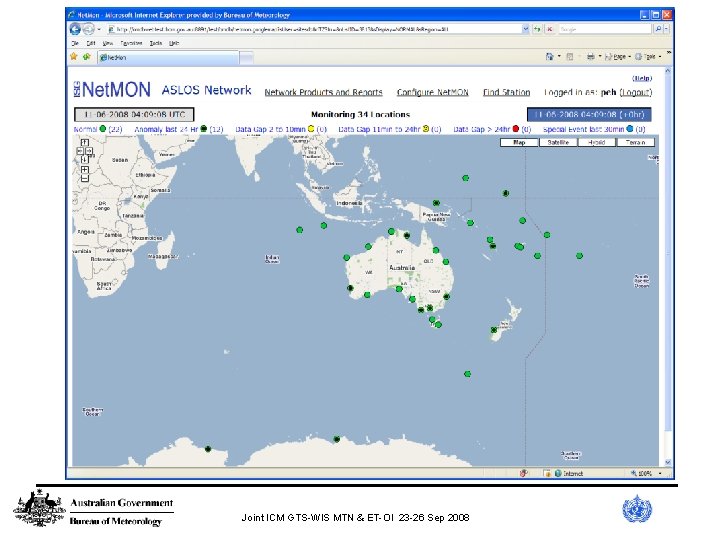Zoom out the map with the minus control
The image size is (720, 540).
click(84, 179)
